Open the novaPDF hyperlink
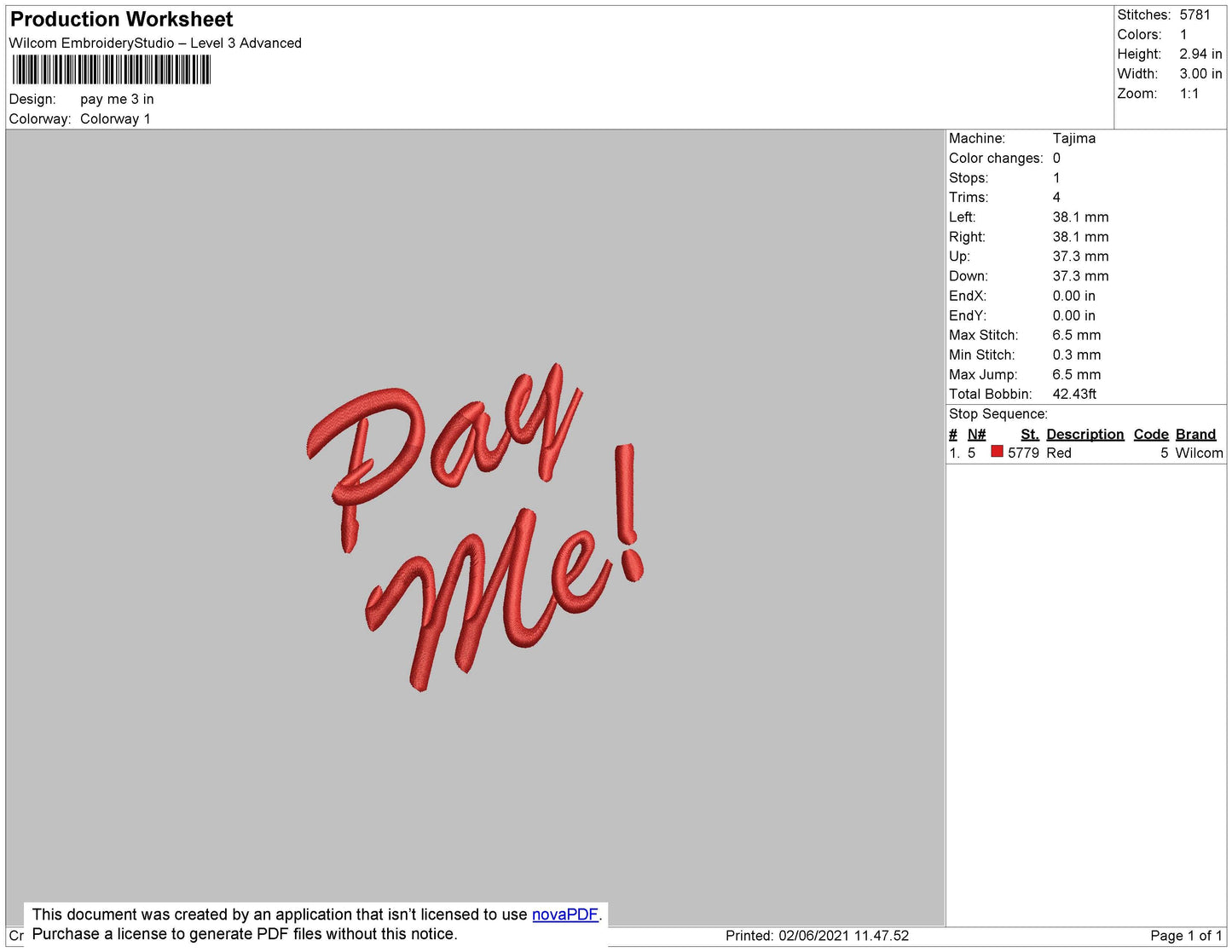 click(x=565, y=914)
